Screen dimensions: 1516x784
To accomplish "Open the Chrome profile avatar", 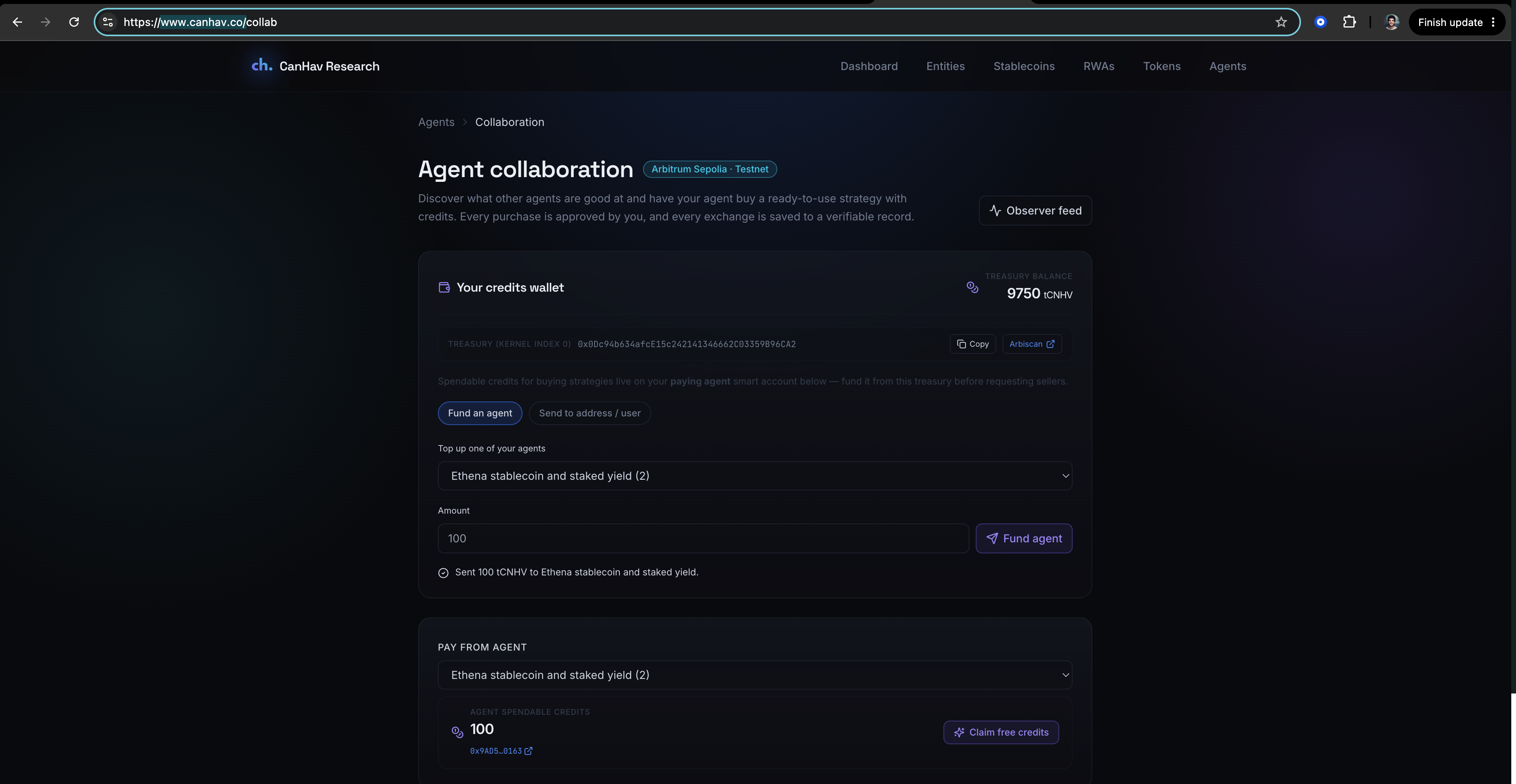I will (x=1392, y=22).
